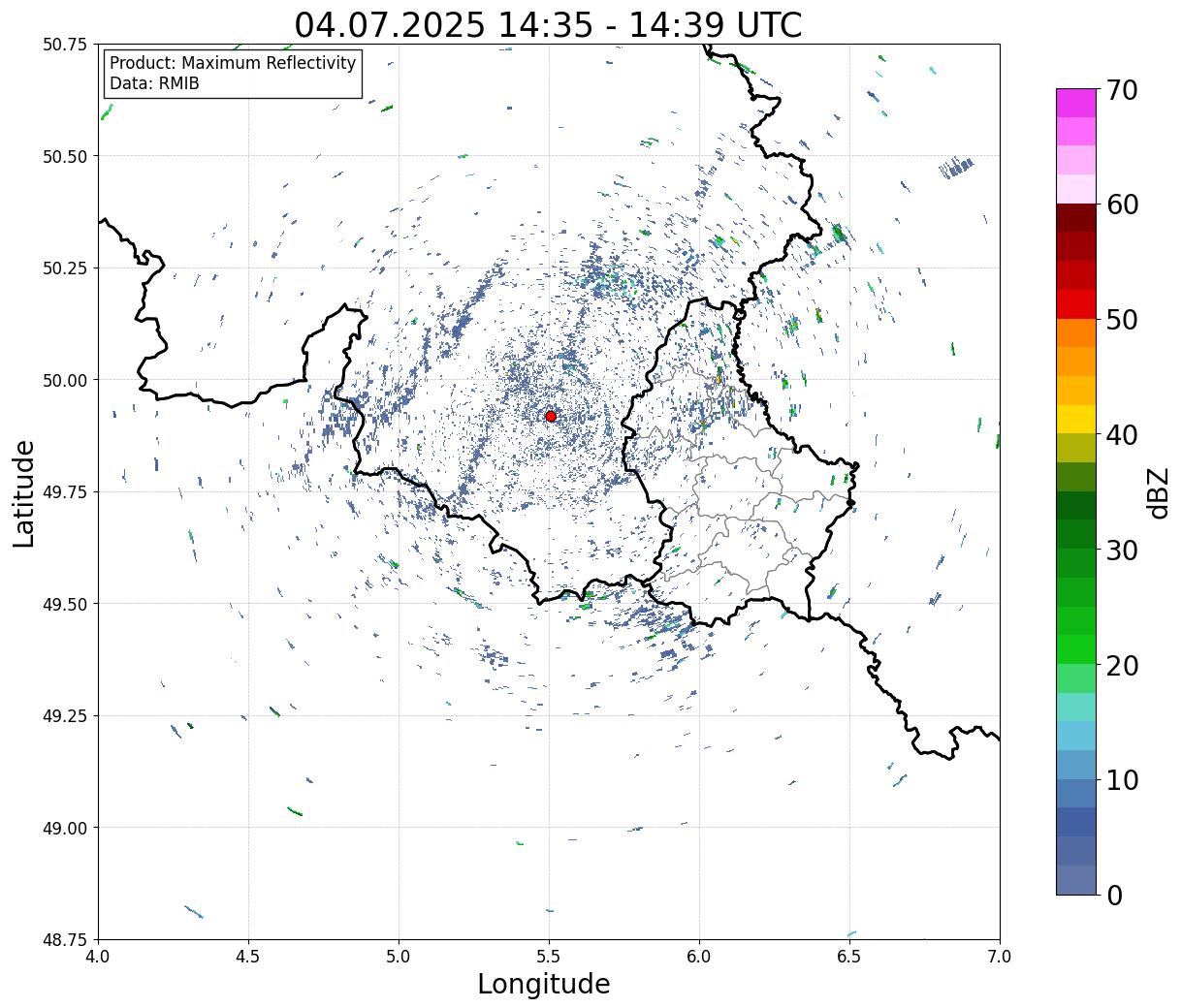Click the longitude tick label 7.0
Screen dimensions: 1182x1008
click(x=1000, y=957)
